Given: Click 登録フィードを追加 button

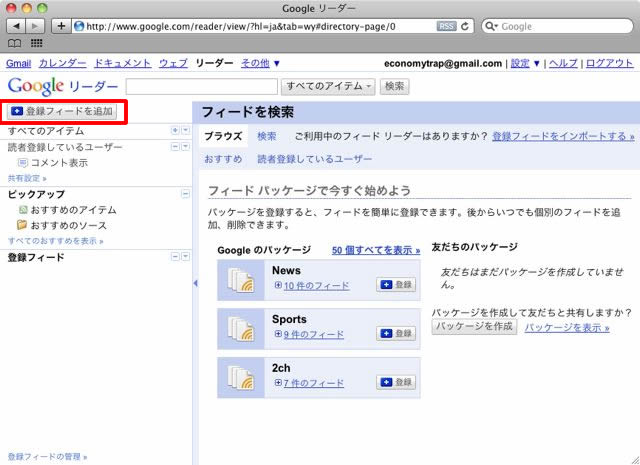Looking at the screenshot, I should point(62,111).
